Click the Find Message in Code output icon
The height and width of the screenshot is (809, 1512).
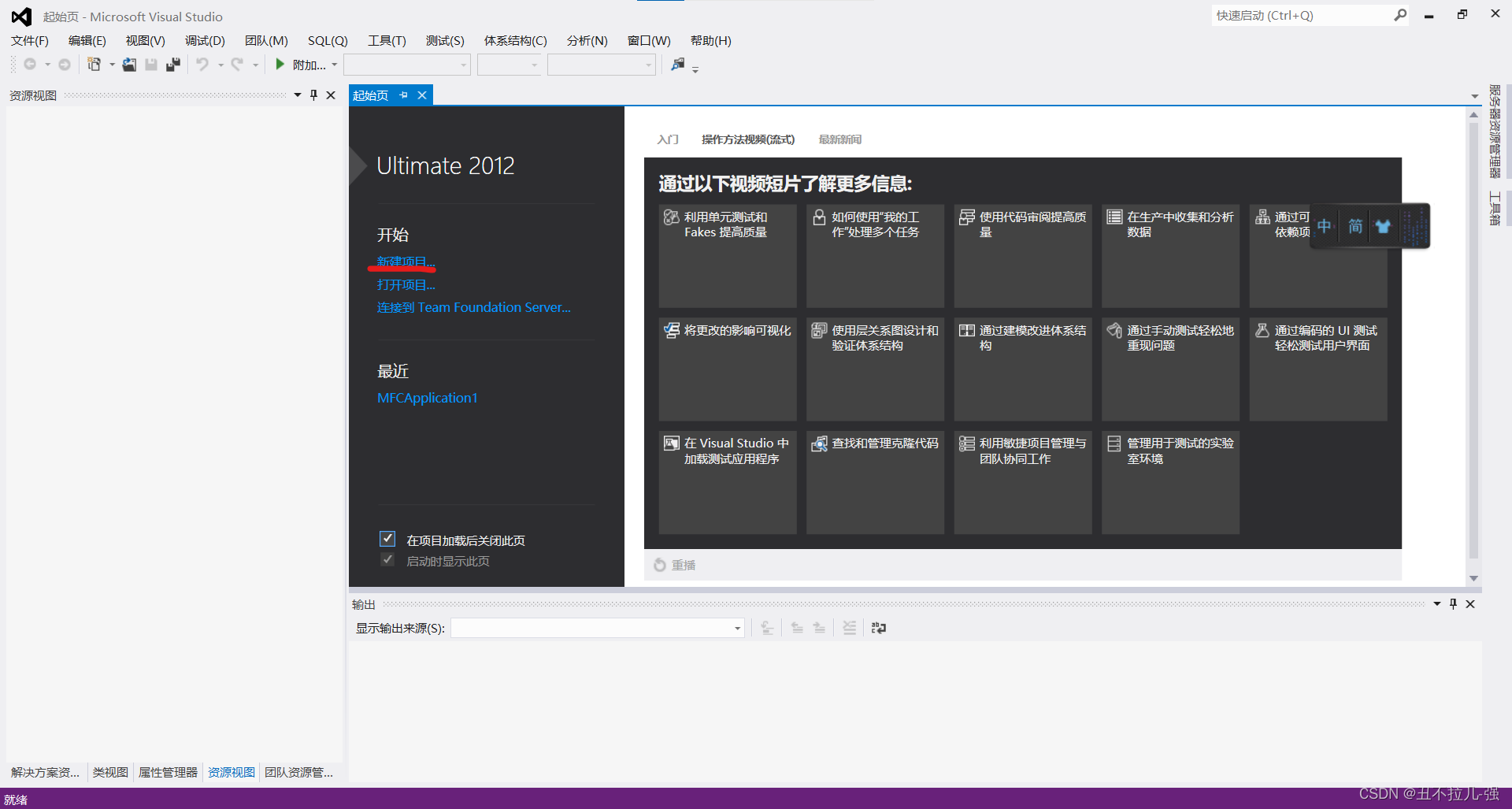[x=767, y=628]
